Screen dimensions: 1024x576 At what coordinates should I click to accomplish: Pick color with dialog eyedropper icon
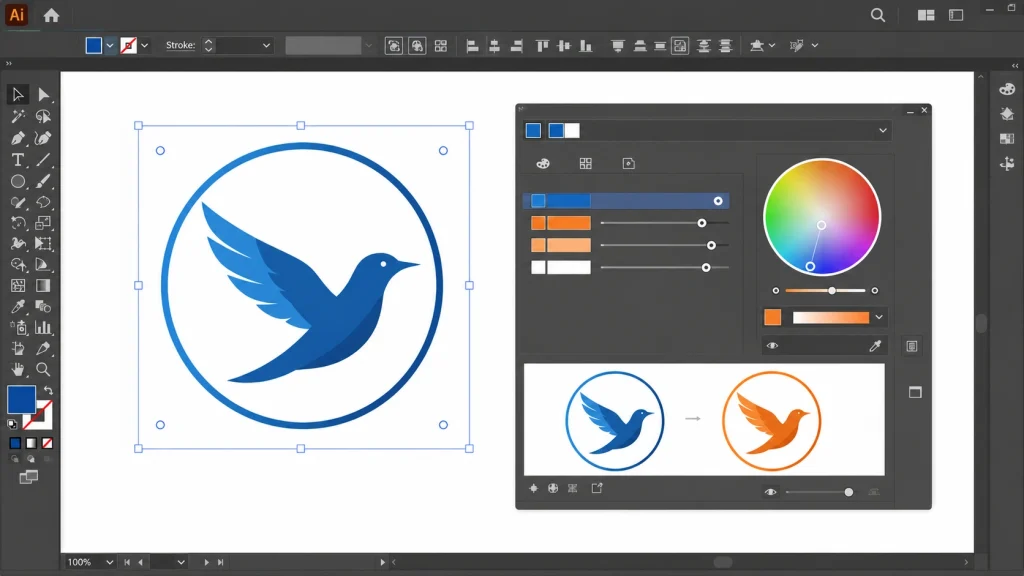(x=875, y=346)
